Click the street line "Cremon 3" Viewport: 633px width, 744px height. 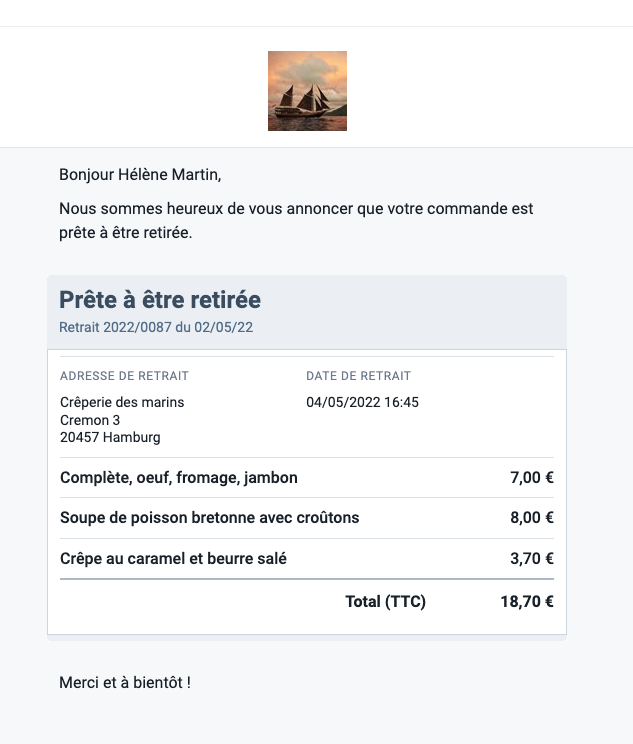click(x=90, y=420)
